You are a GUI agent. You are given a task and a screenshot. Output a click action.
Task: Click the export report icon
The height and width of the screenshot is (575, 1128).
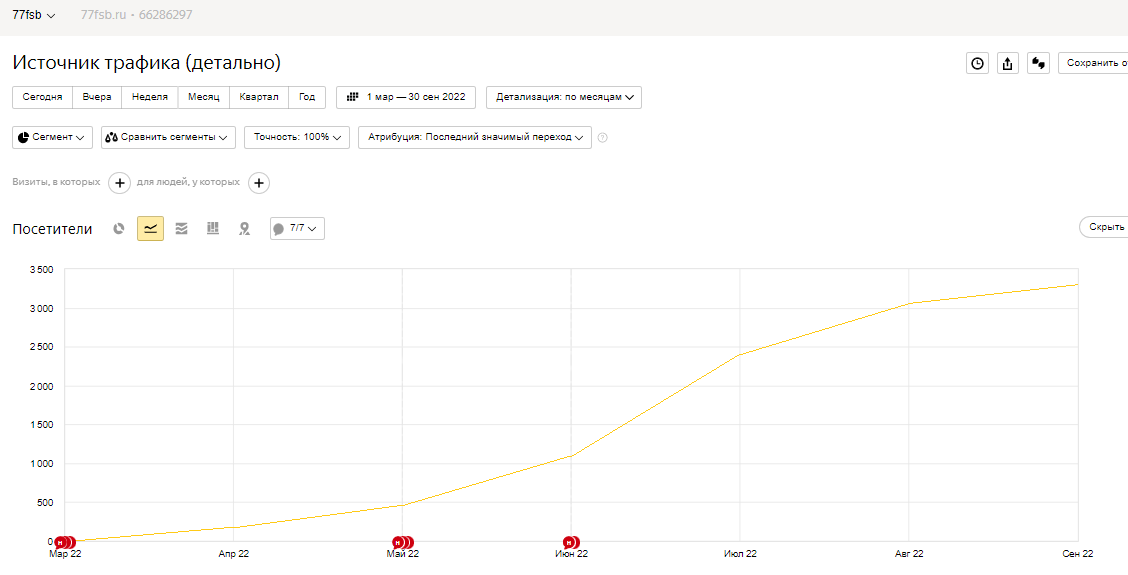point(1008,63)
